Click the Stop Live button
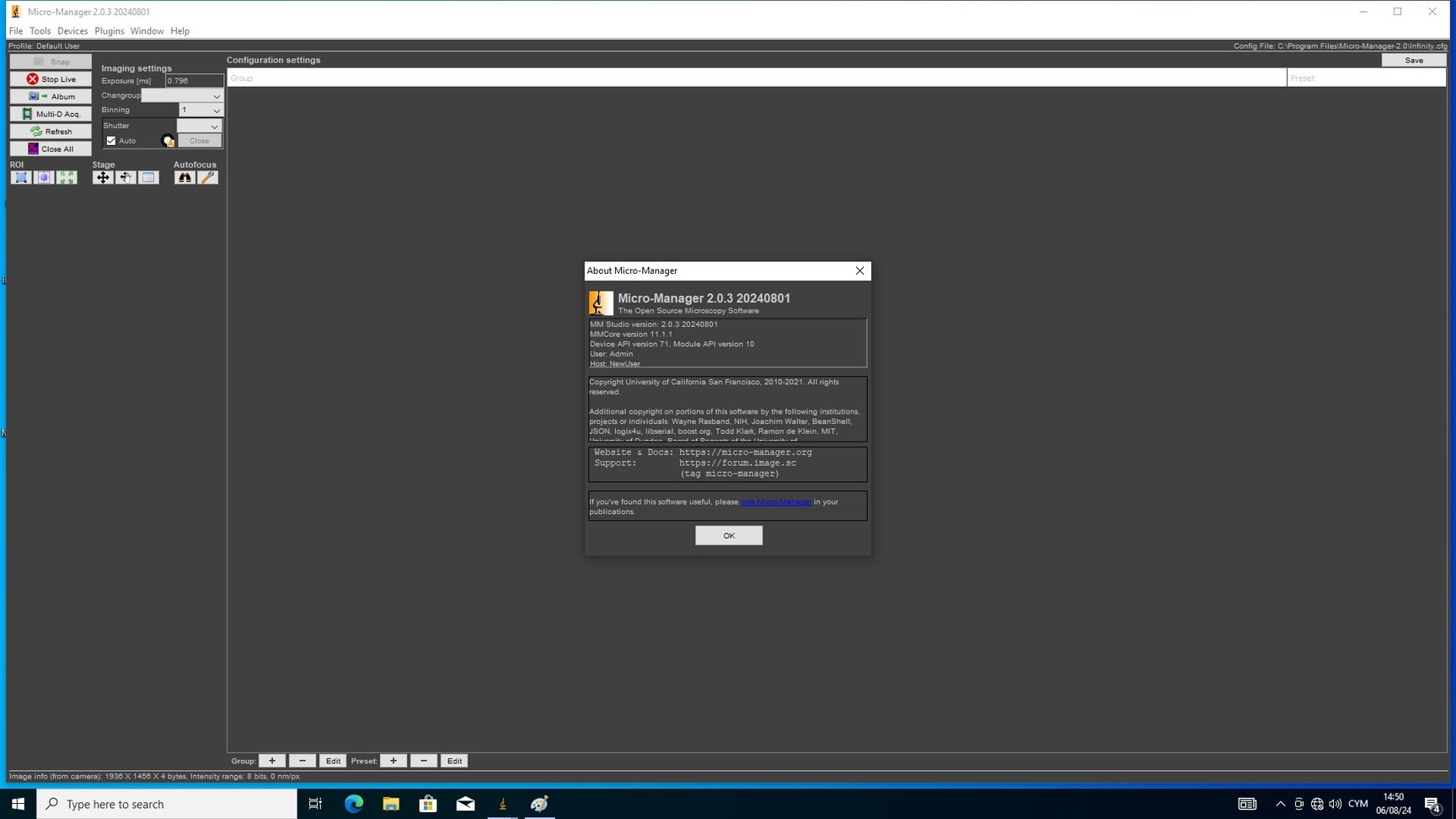The height and width of the screenshot is (819, 1456). 51,79
